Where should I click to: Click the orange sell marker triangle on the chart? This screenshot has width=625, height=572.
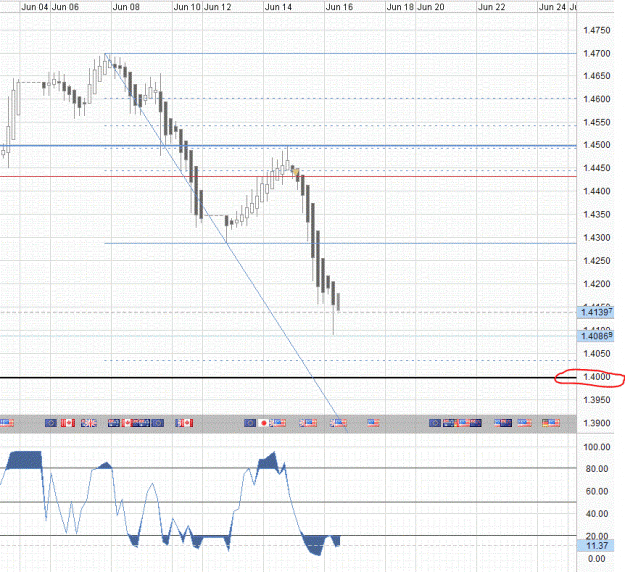pyautogui.click(x=296, y=172)
